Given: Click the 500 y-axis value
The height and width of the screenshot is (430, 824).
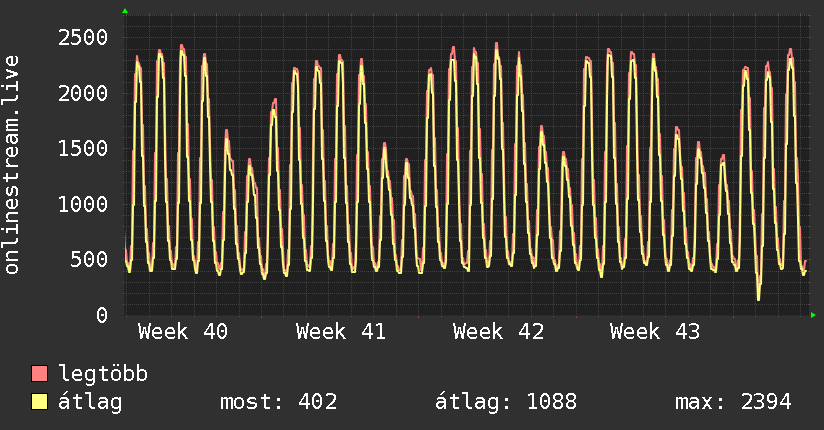Looking at the screenshot, I should point(89,260).
